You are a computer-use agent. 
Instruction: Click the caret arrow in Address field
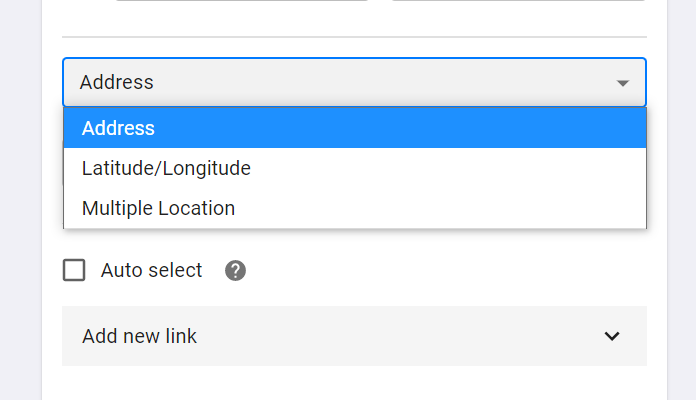(623, 83)
